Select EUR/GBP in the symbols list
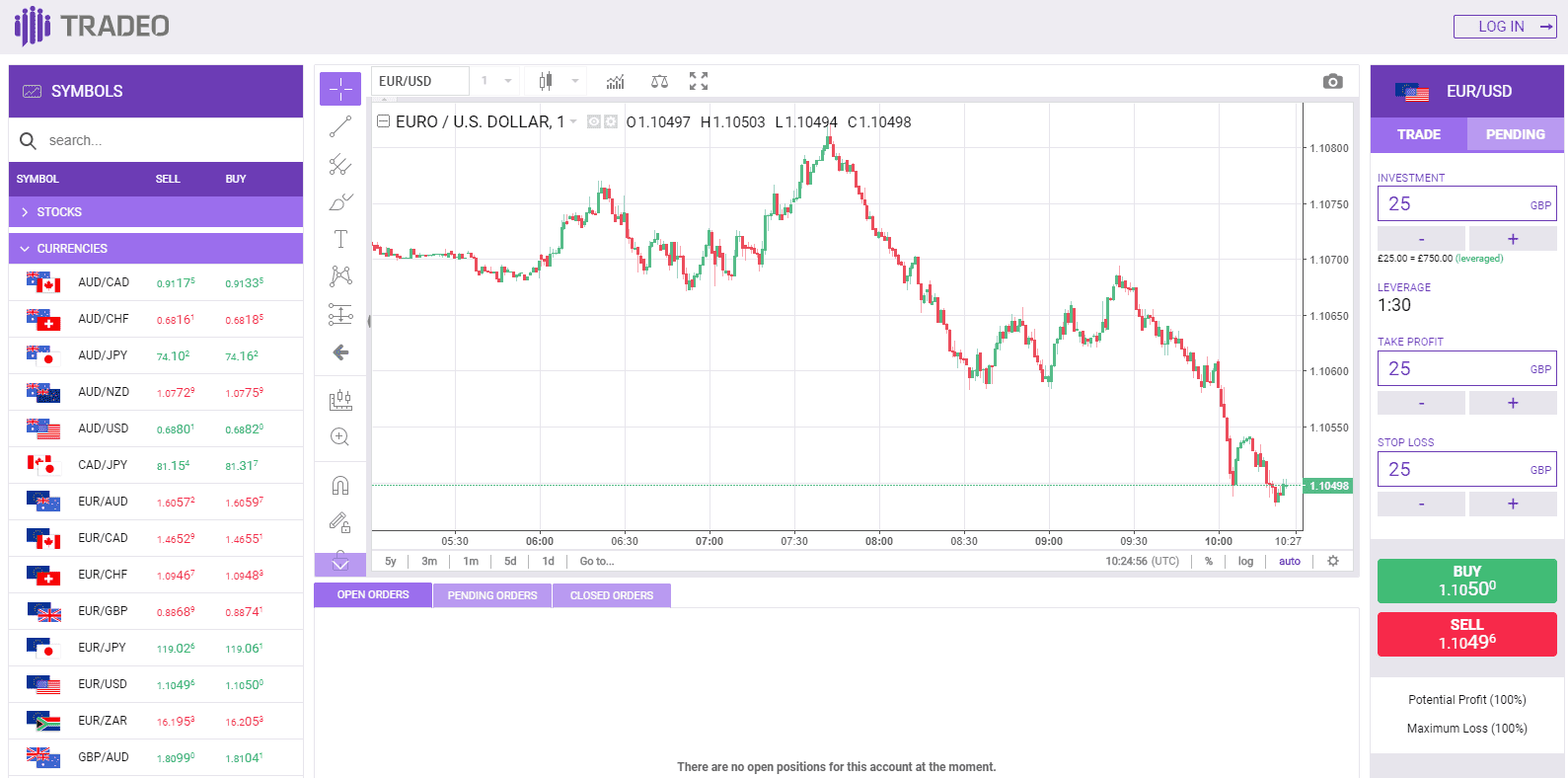1568x778 pixels. coord(156,611)
